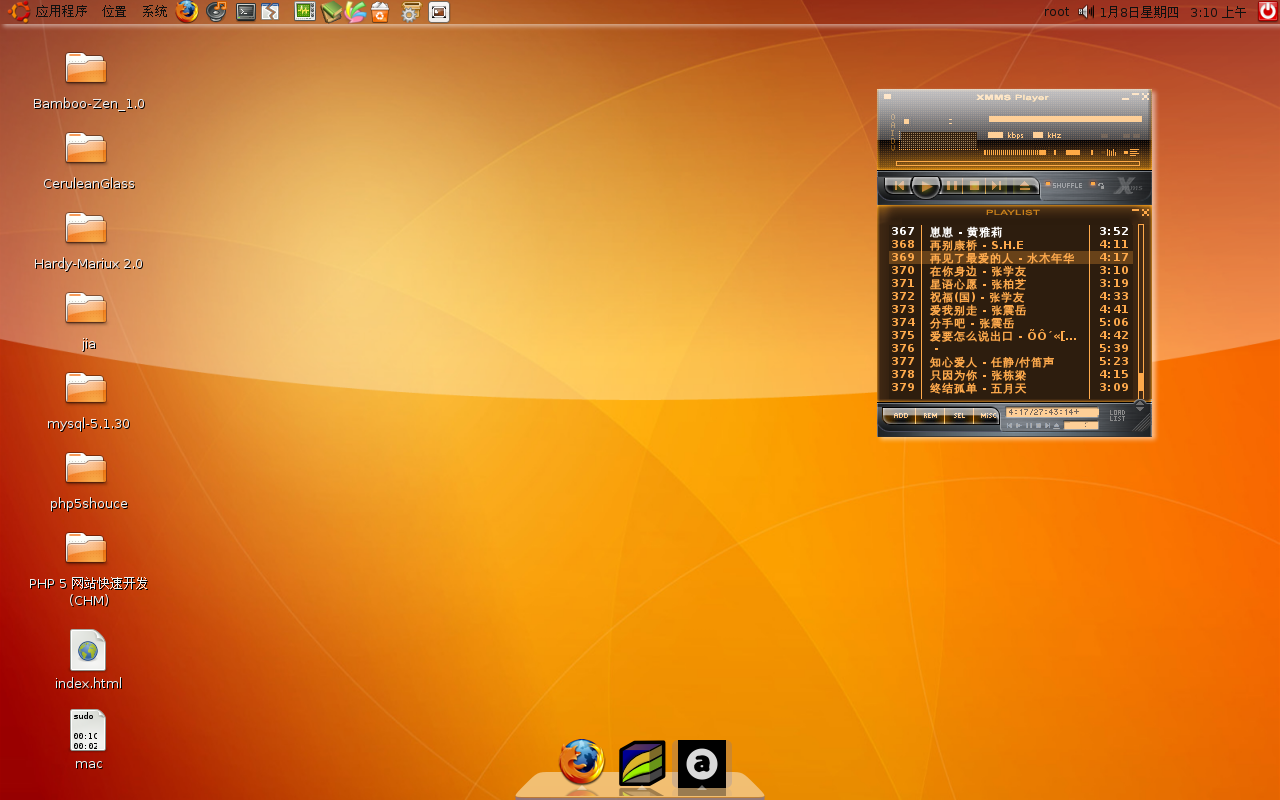The height and width of the screenshot is (800, 1280).
Task: Click the screenshot tool icon in the top panel
Action: pyautogui.click(x=438, y=12)
